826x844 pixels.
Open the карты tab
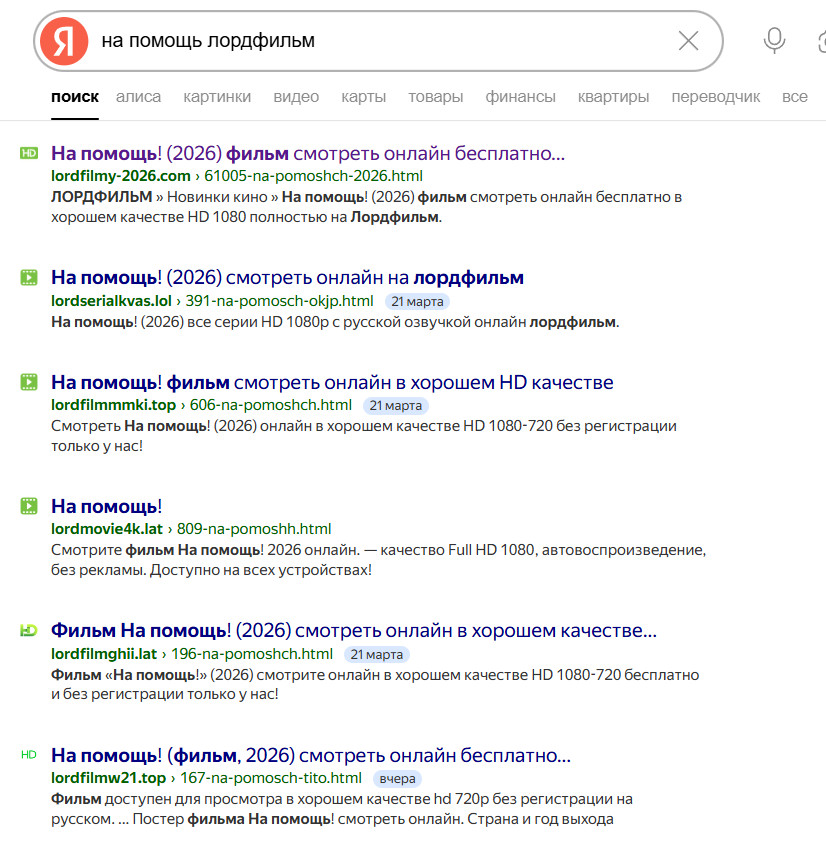pyautogui.click(x=364, y=97)
